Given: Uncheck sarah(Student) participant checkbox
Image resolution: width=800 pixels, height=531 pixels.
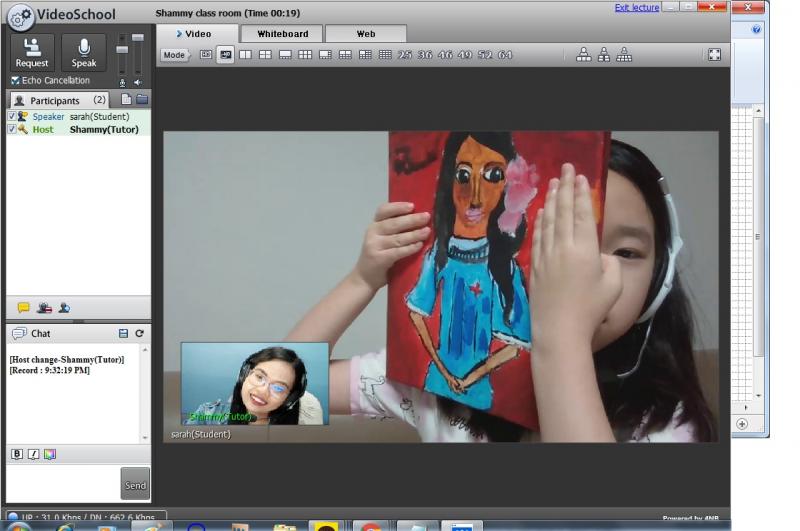Looking at the screenshot, I should pyautogui.click(x=12, y=116).
